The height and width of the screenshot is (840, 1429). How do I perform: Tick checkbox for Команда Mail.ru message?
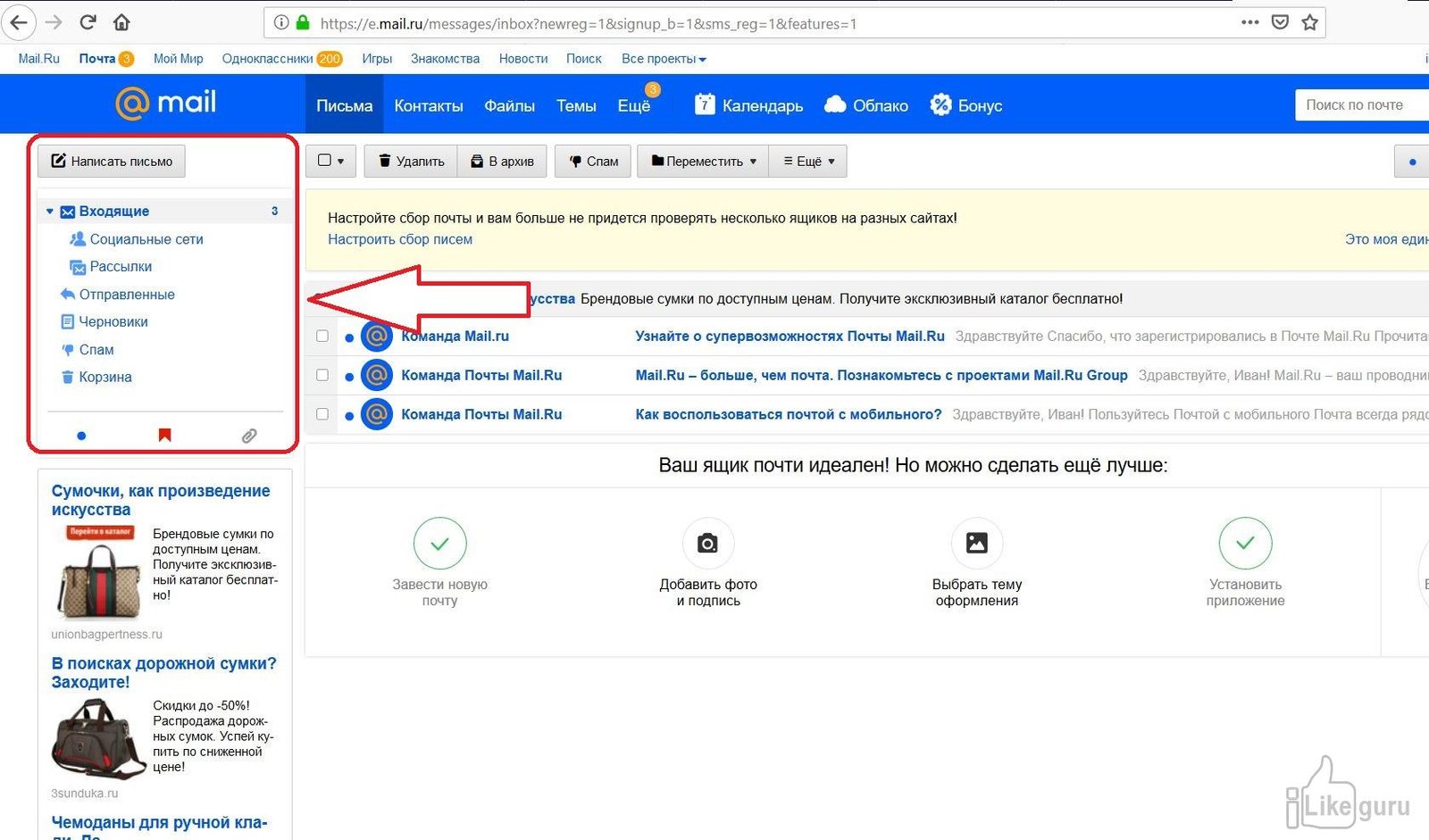(322, 337)
